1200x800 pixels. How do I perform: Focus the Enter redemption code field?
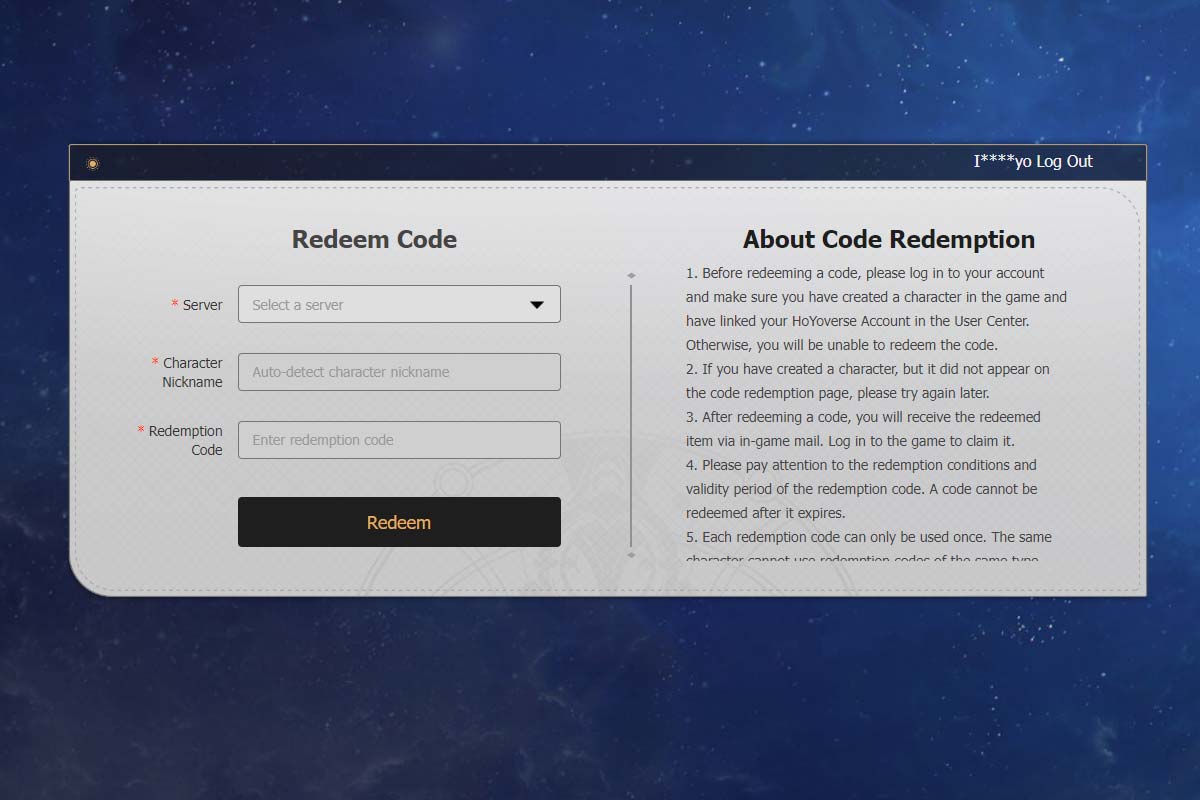click(x=398, y=440)
